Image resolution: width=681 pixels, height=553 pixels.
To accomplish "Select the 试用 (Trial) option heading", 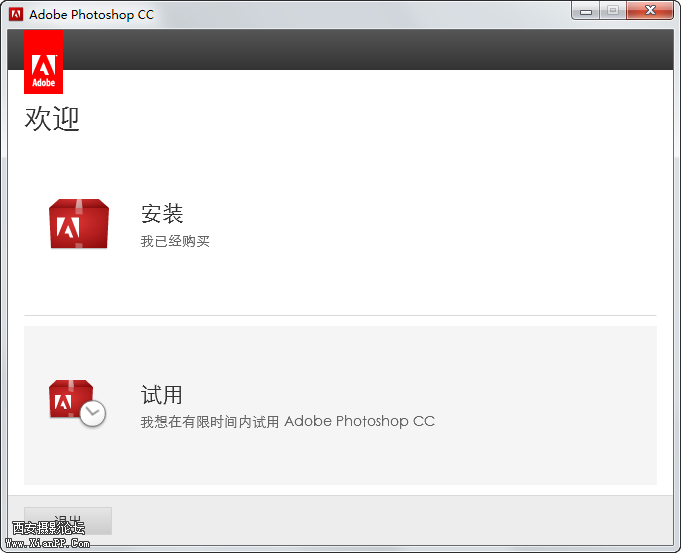I will tap(162, 395).
